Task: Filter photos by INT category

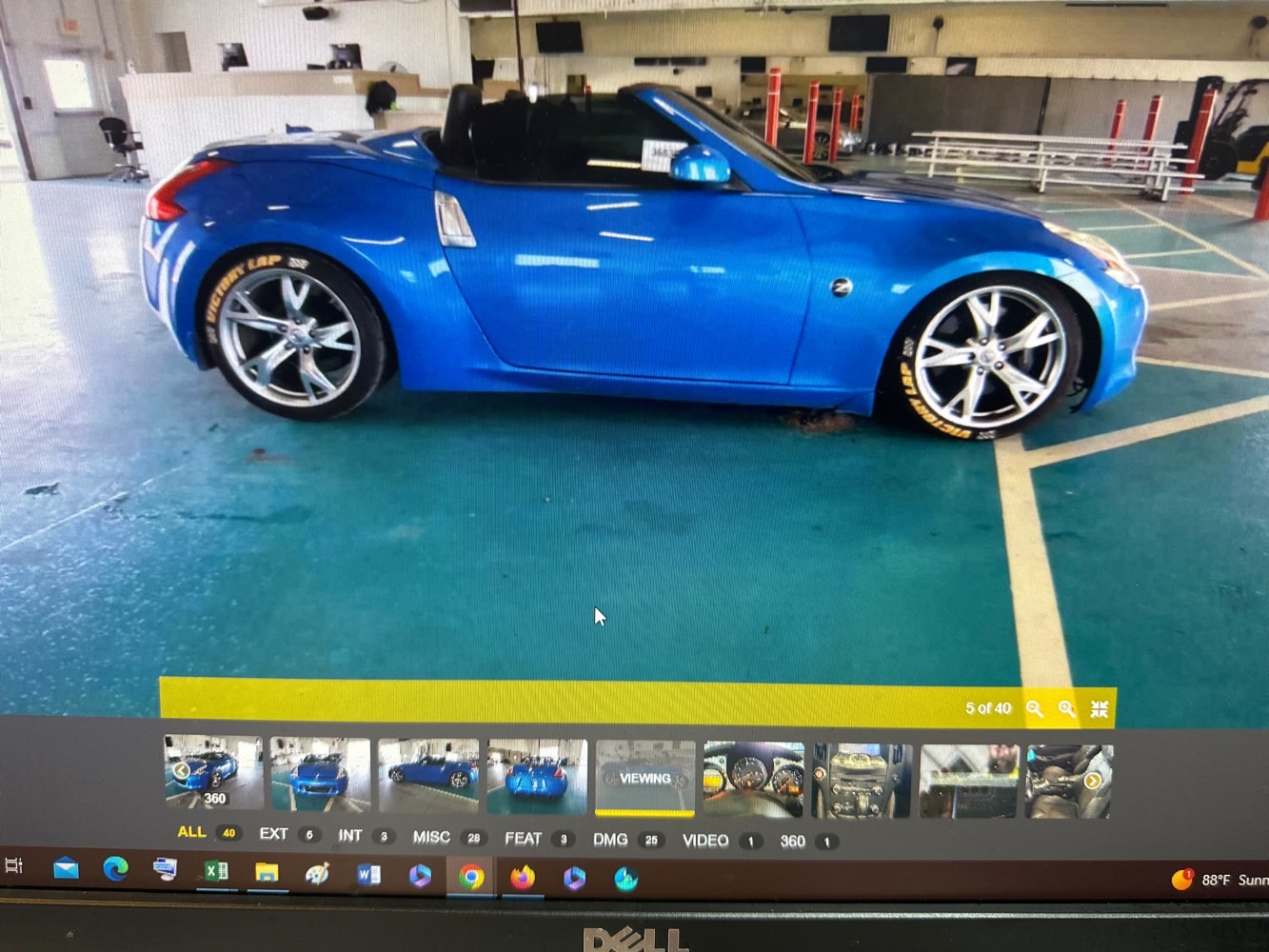Action: tap(366, 836)
